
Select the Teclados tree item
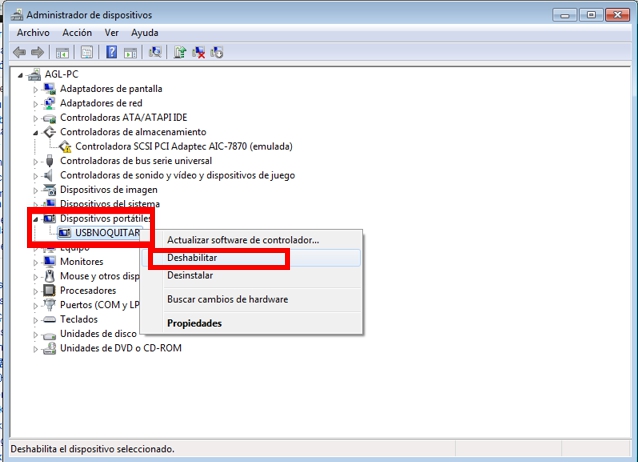point(79,319)
